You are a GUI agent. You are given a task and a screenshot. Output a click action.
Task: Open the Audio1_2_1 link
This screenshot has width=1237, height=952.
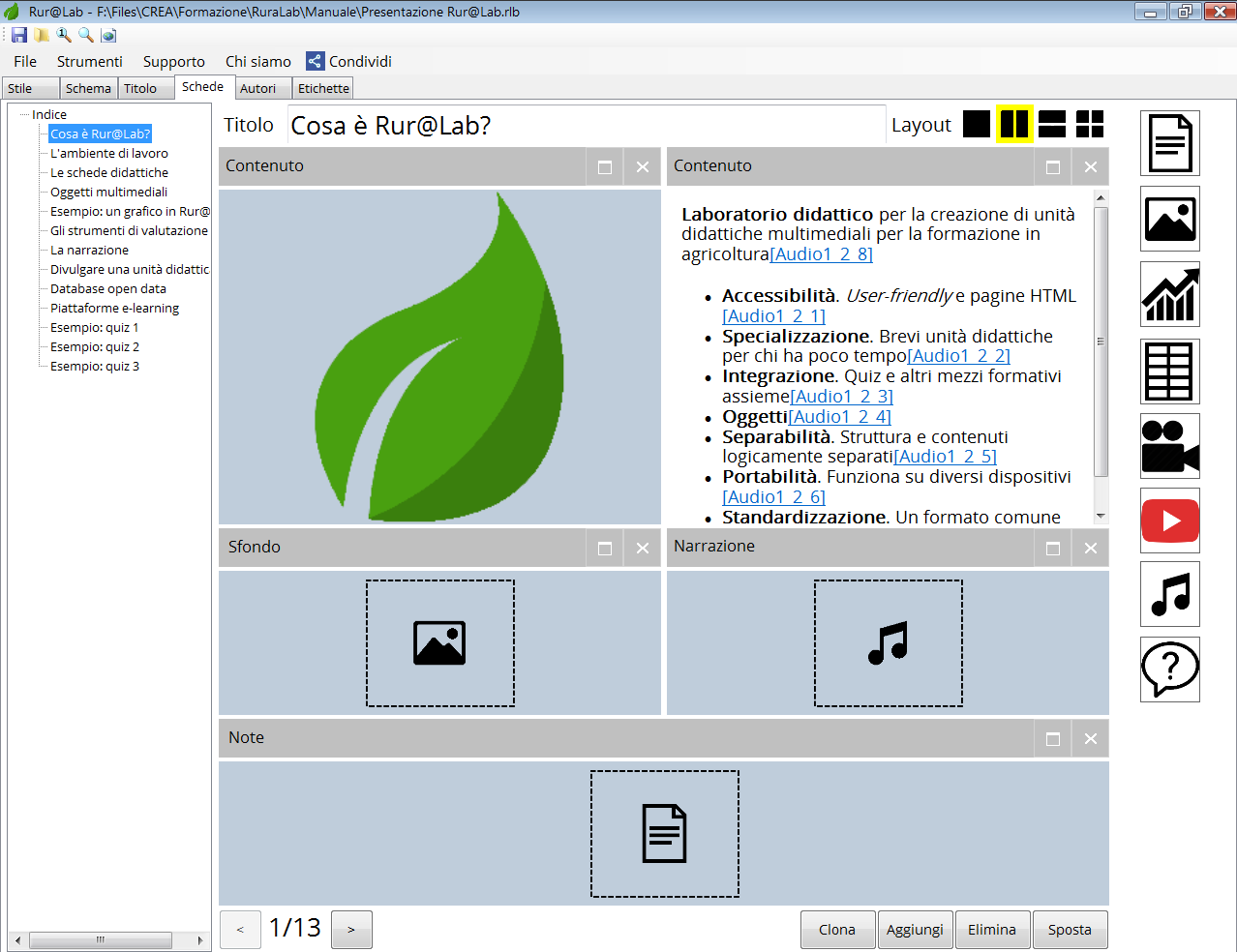tap(773, 316)
